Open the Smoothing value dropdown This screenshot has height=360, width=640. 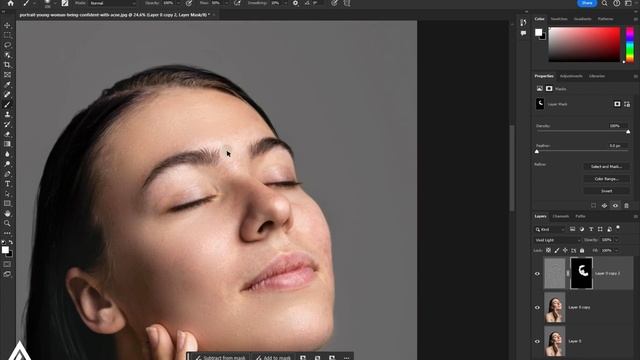pyautogui.click(x=285, y=3)
